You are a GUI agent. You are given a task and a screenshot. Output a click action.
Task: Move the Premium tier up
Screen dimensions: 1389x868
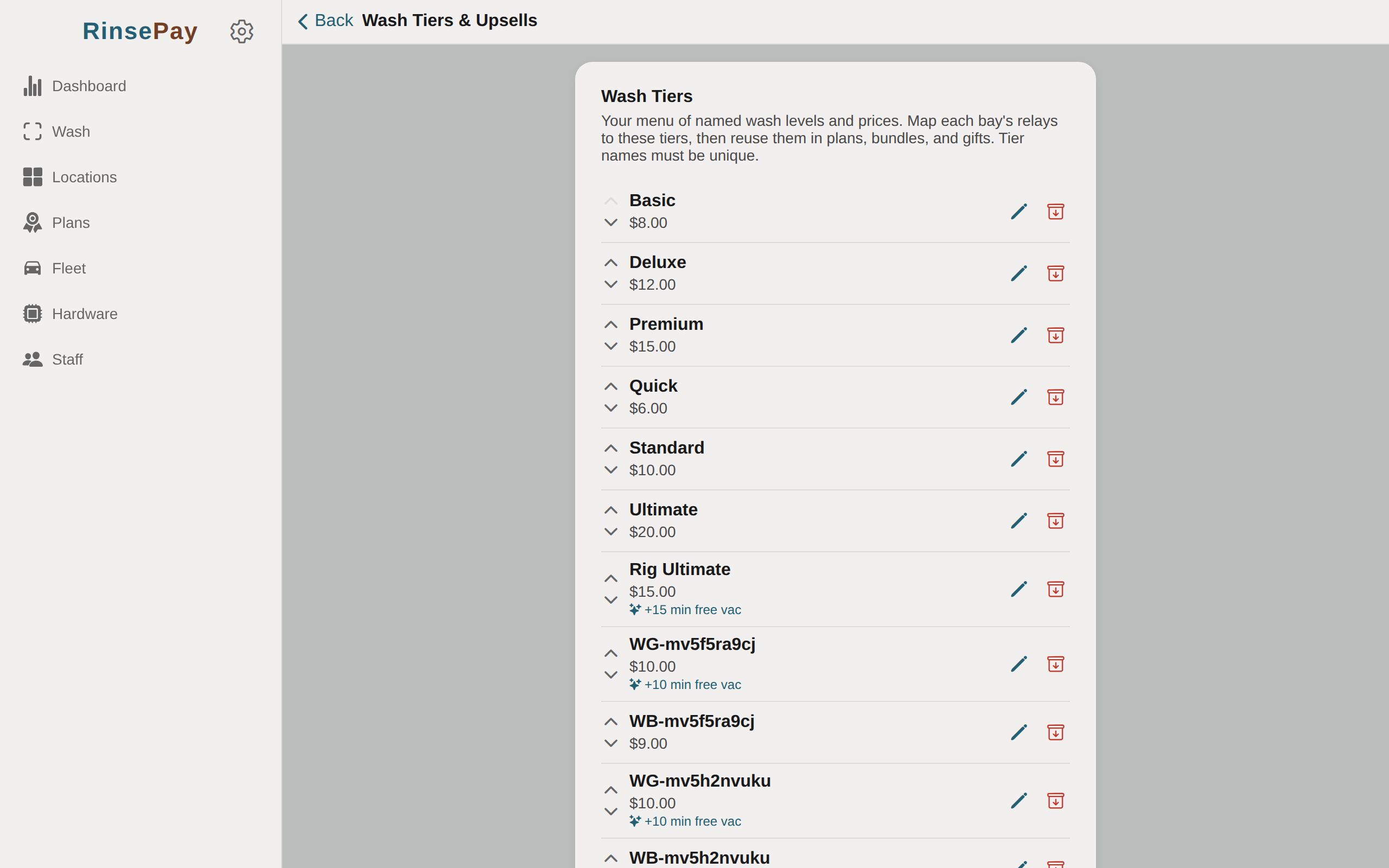(611, 325)
